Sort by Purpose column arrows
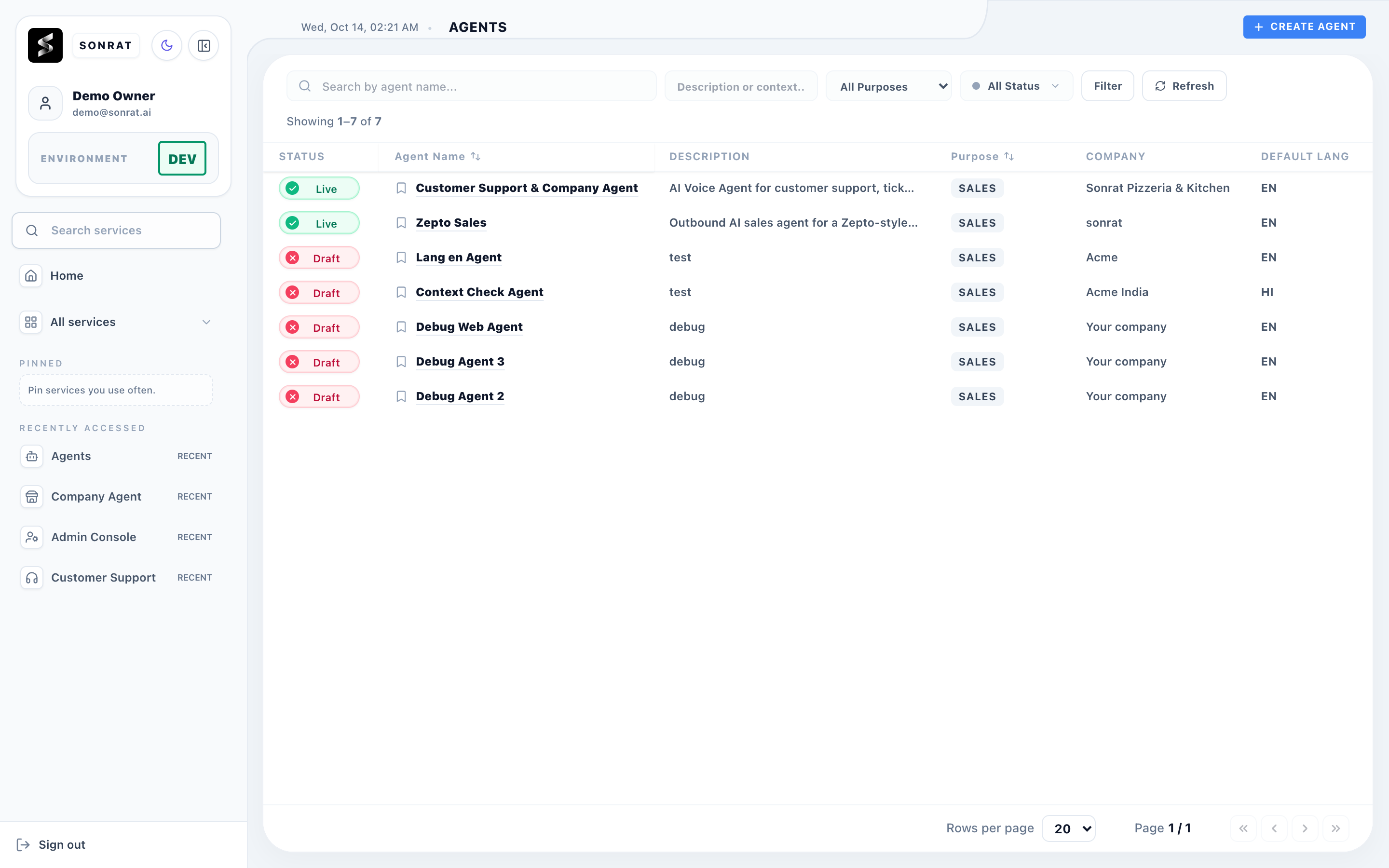 [1009, 156]
